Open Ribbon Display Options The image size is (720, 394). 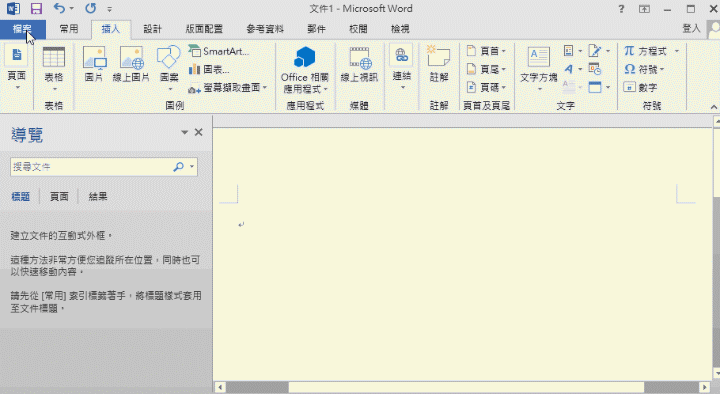(644, 9)
